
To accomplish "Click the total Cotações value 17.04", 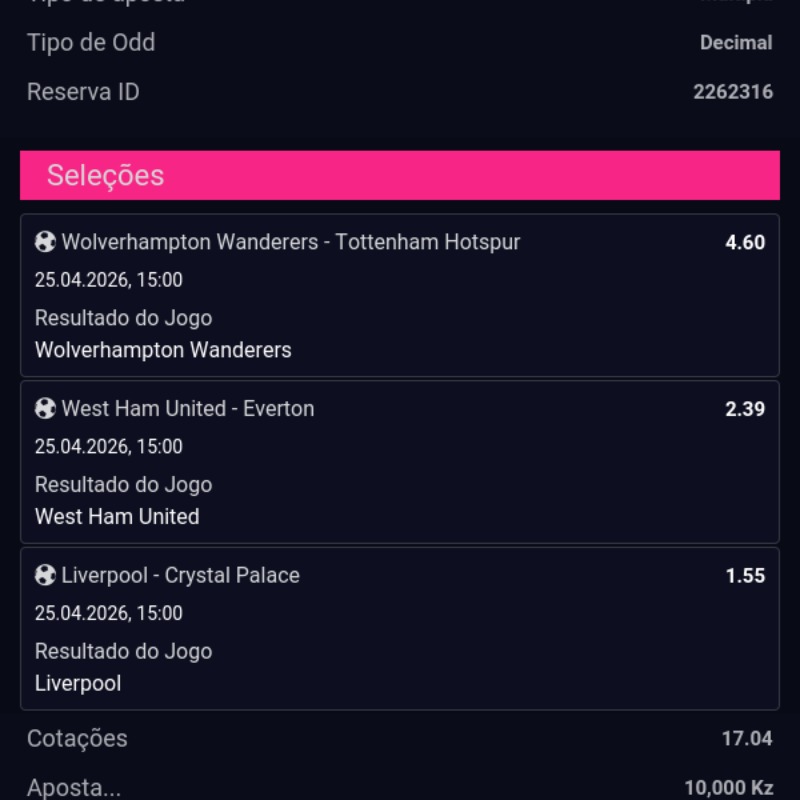I will [x=747, y=739].
